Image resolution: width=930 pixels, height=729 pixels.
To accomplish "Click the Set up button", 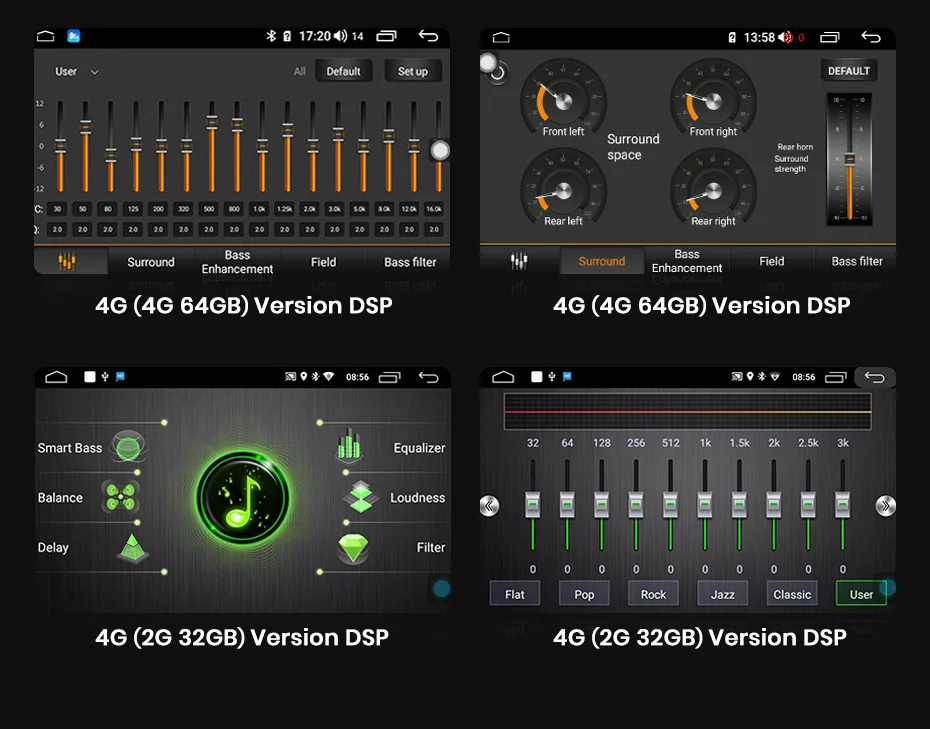I will [412, 71].
